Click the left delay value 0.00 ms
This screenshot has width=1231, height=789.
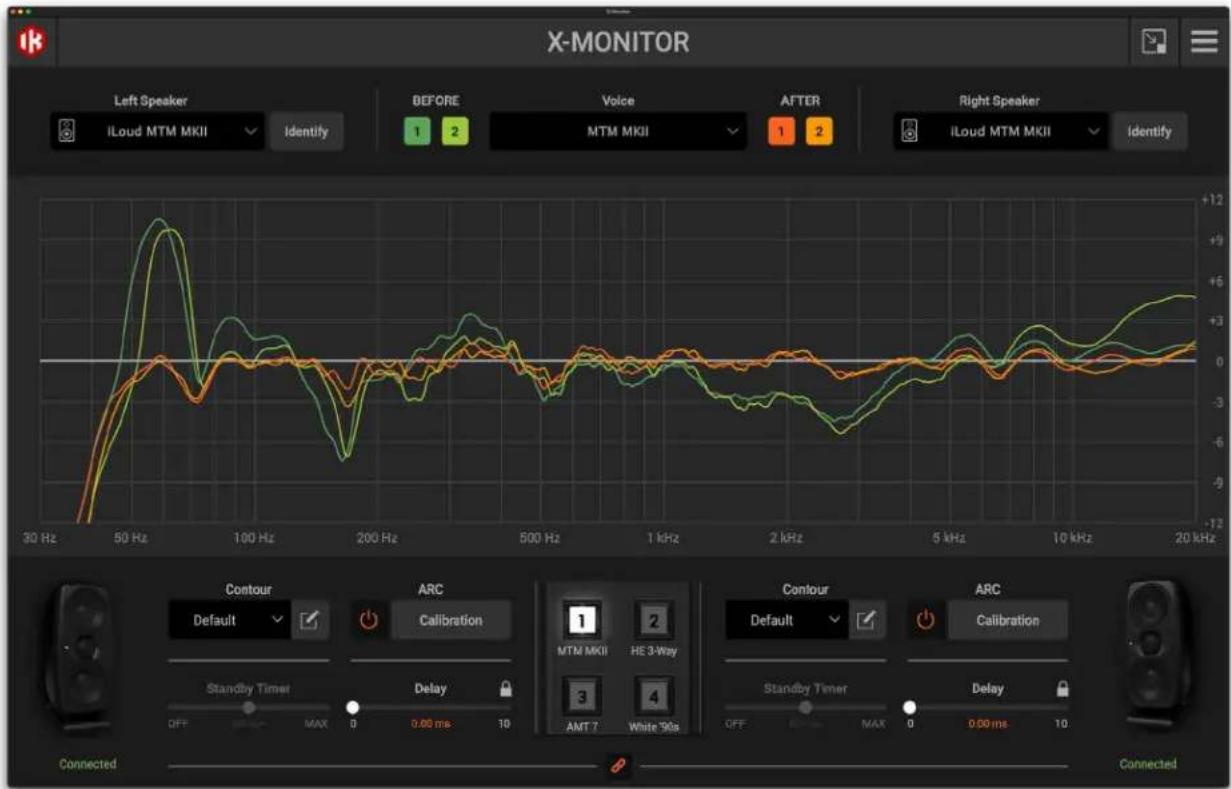pos(430,724)
